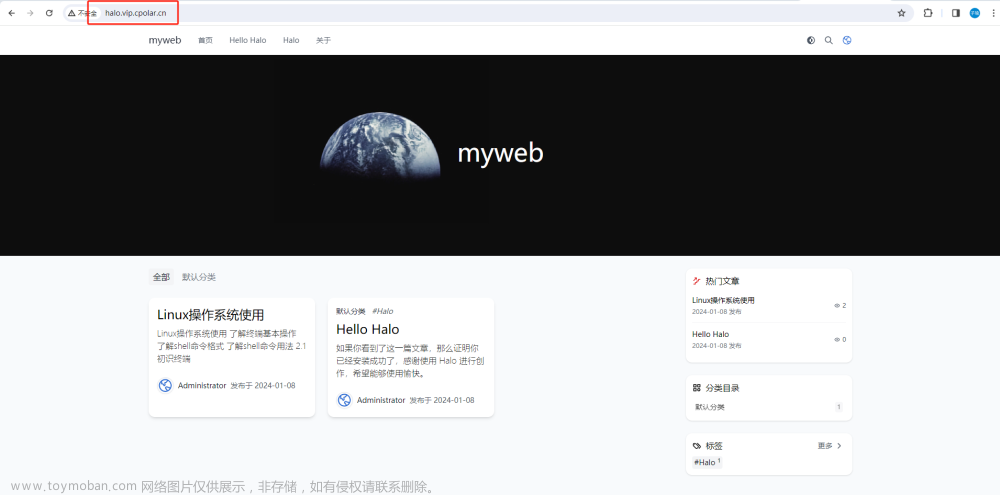Open the 关于 navigation item
Viewport: 1000px width, 495px height.
323,40
